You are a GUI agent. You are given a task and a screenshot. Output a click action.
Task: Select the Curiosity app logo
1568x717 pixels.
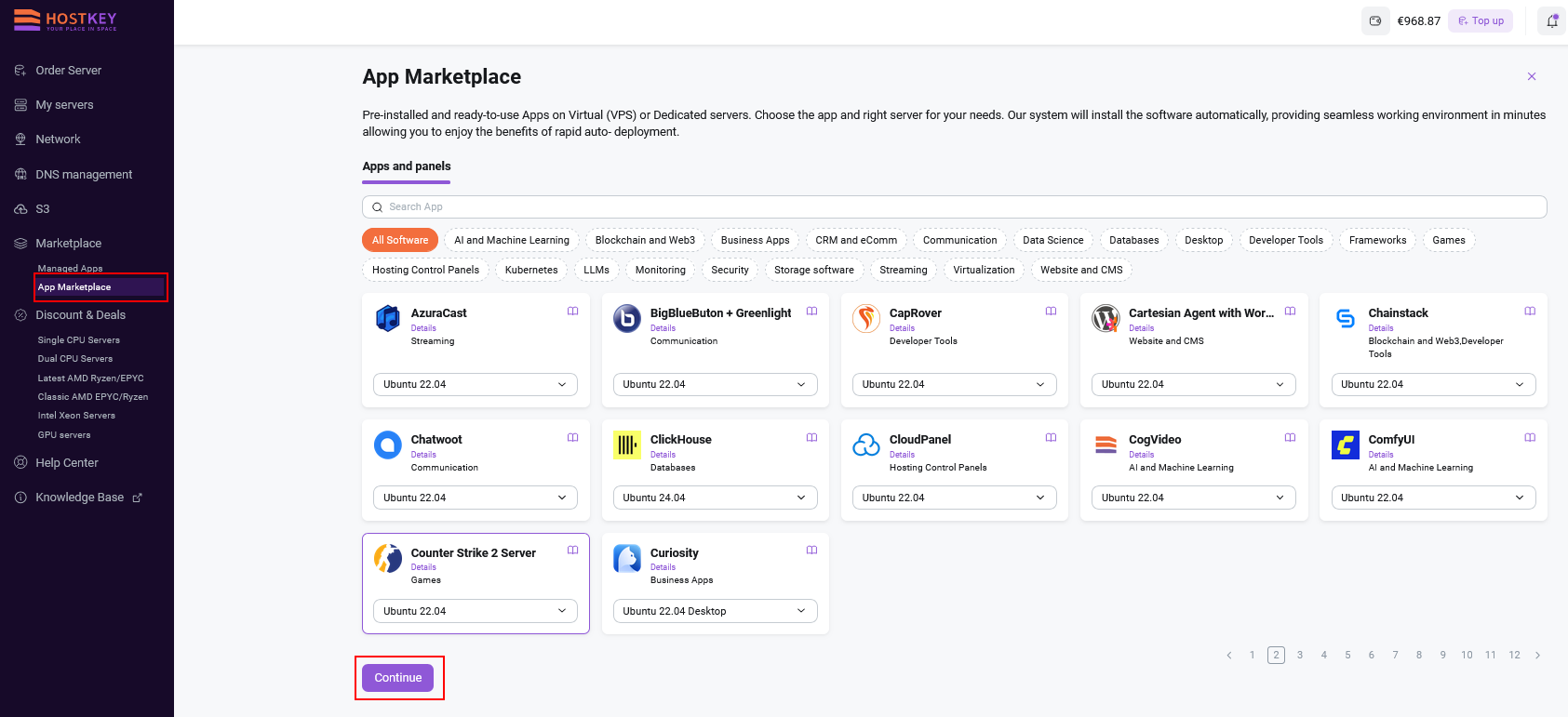[x=627, y=558]
